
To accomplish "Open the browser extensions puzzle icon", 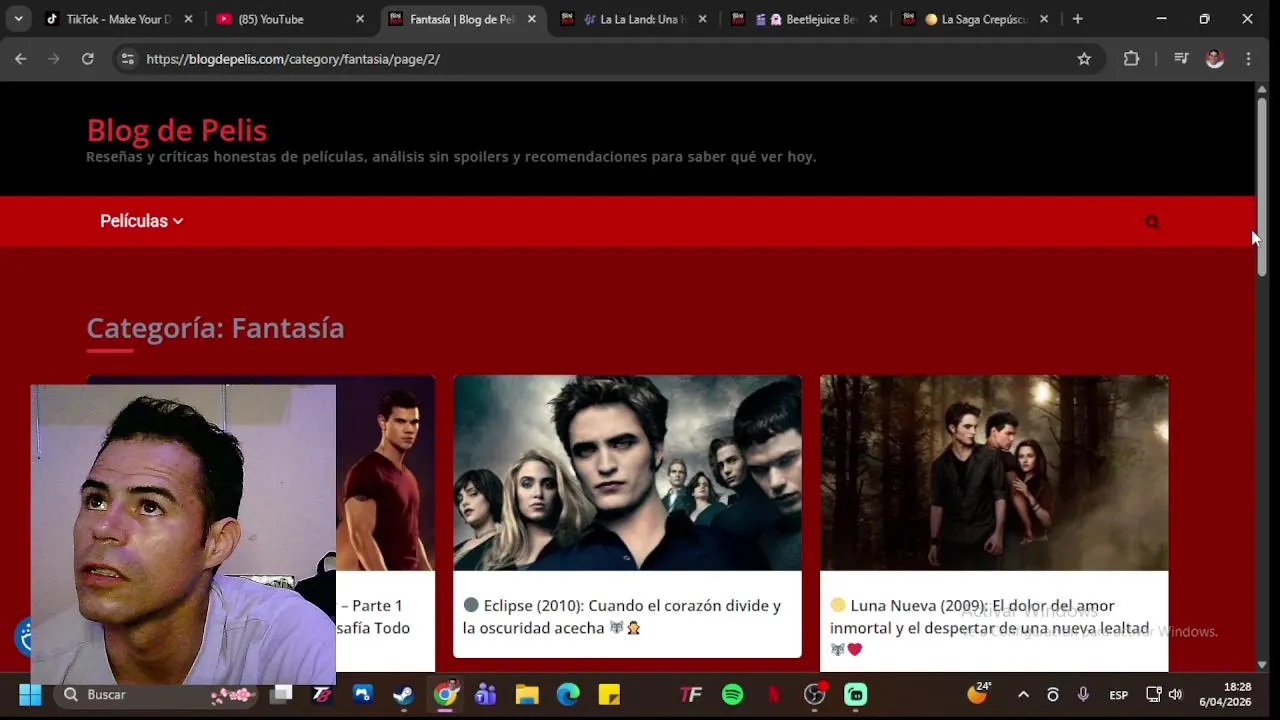I will point(1131,59).
